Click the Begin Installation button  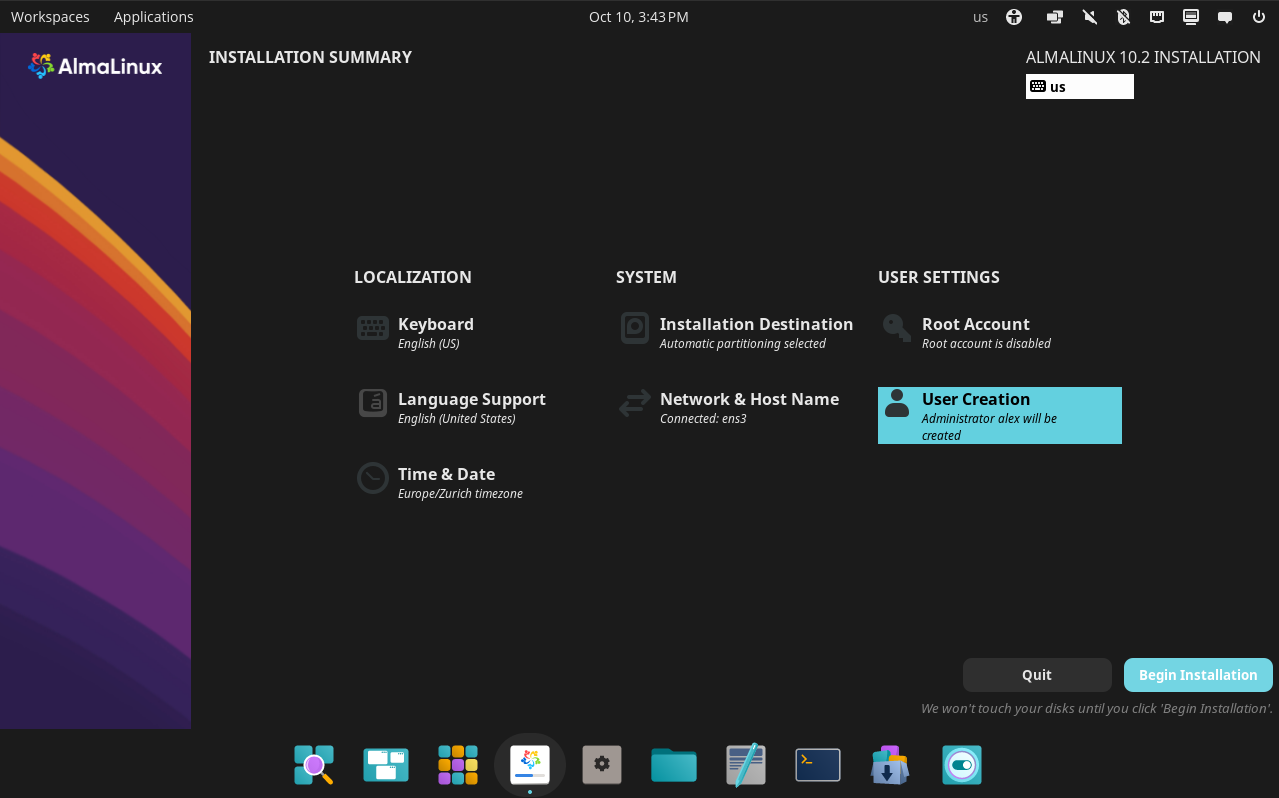[1198, 675]
